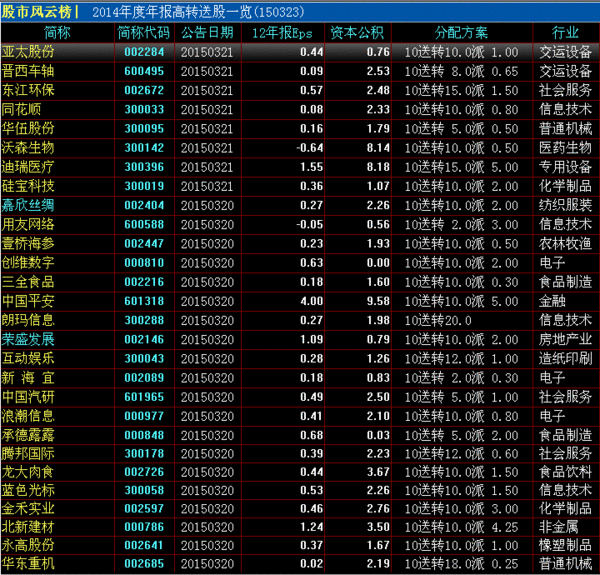Viewport: 600px width, 575px height.
Task: Select stock name 中国汽研
Action: (28, 397)
